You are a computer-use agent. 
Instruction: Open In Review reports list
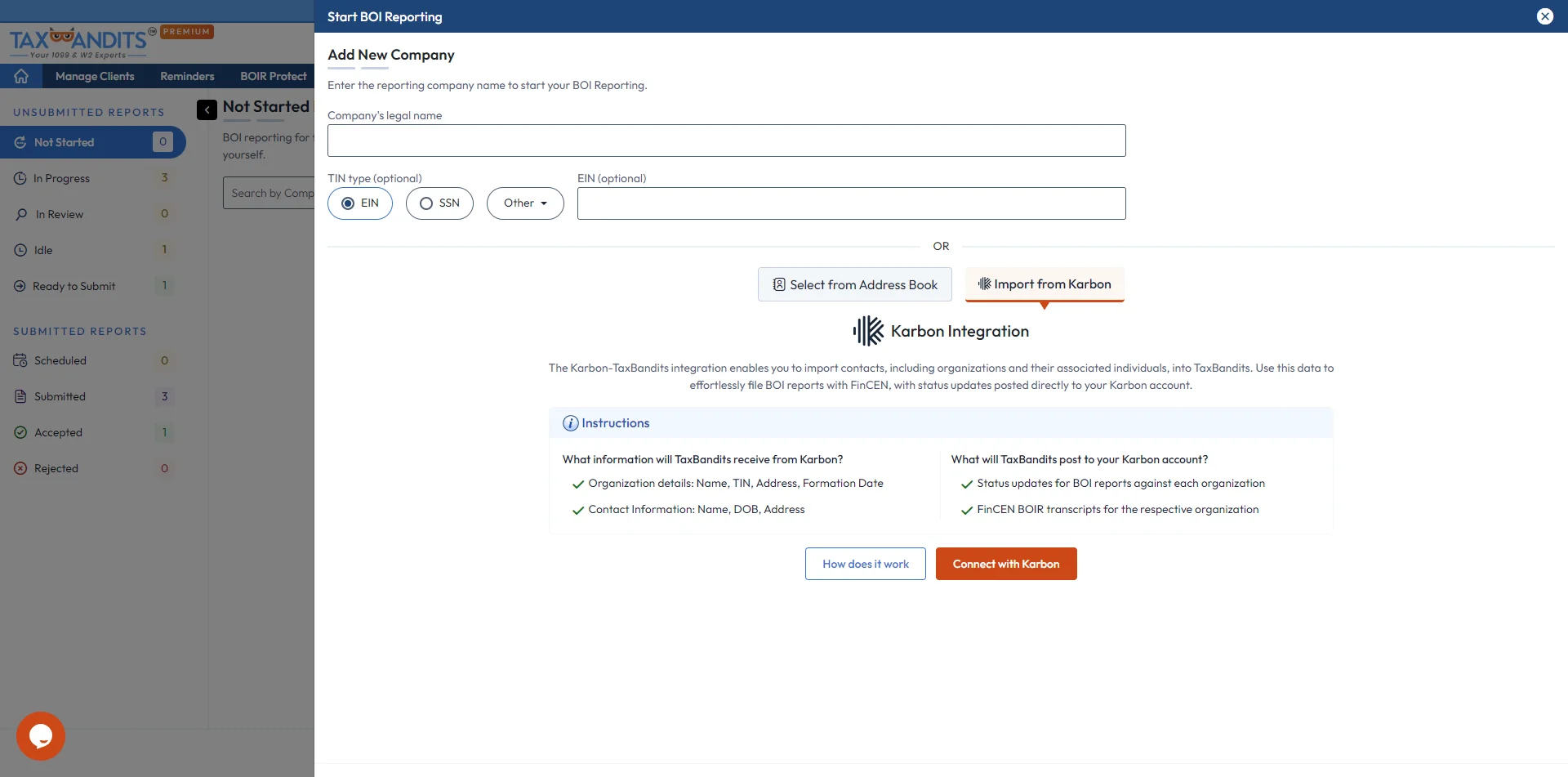coord(92,214)
